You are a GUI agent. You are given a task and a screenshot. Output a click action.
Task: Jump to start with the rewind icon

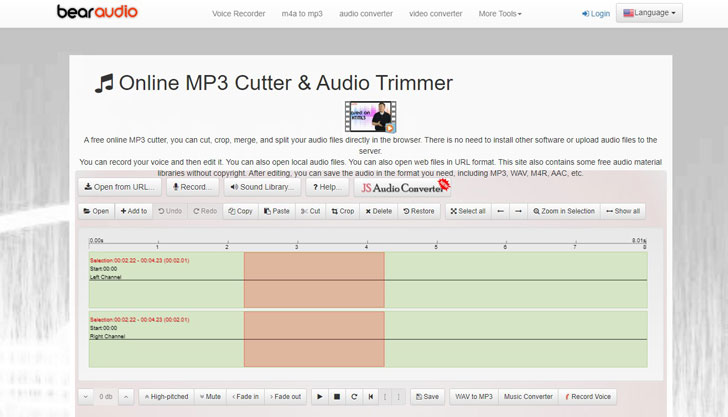click(371, 397)
